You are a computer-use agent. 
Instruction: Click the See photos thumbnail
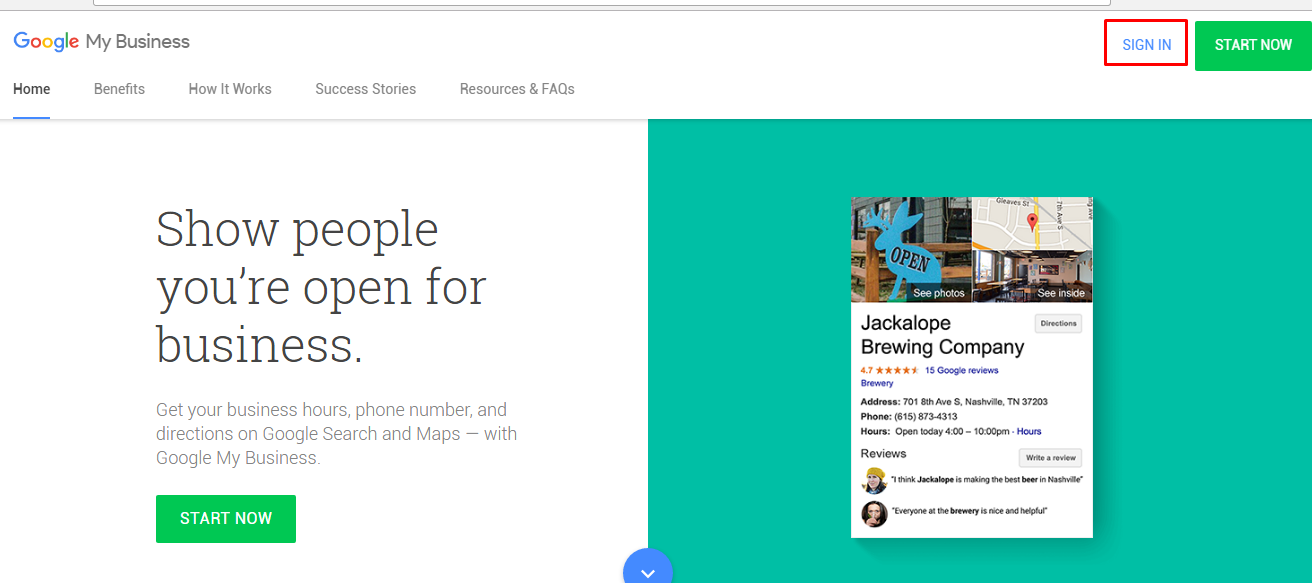(x=910, y=249)
